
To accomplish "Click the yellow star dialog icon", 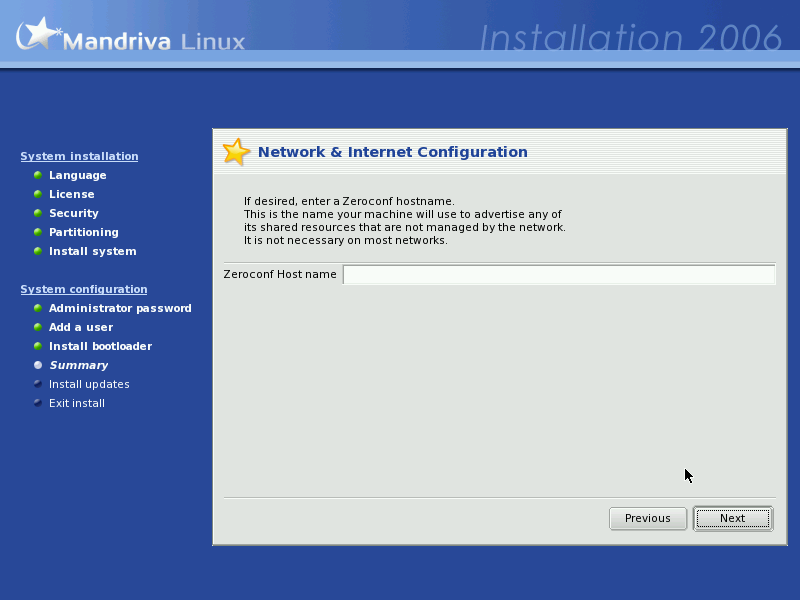I will 236,152.
